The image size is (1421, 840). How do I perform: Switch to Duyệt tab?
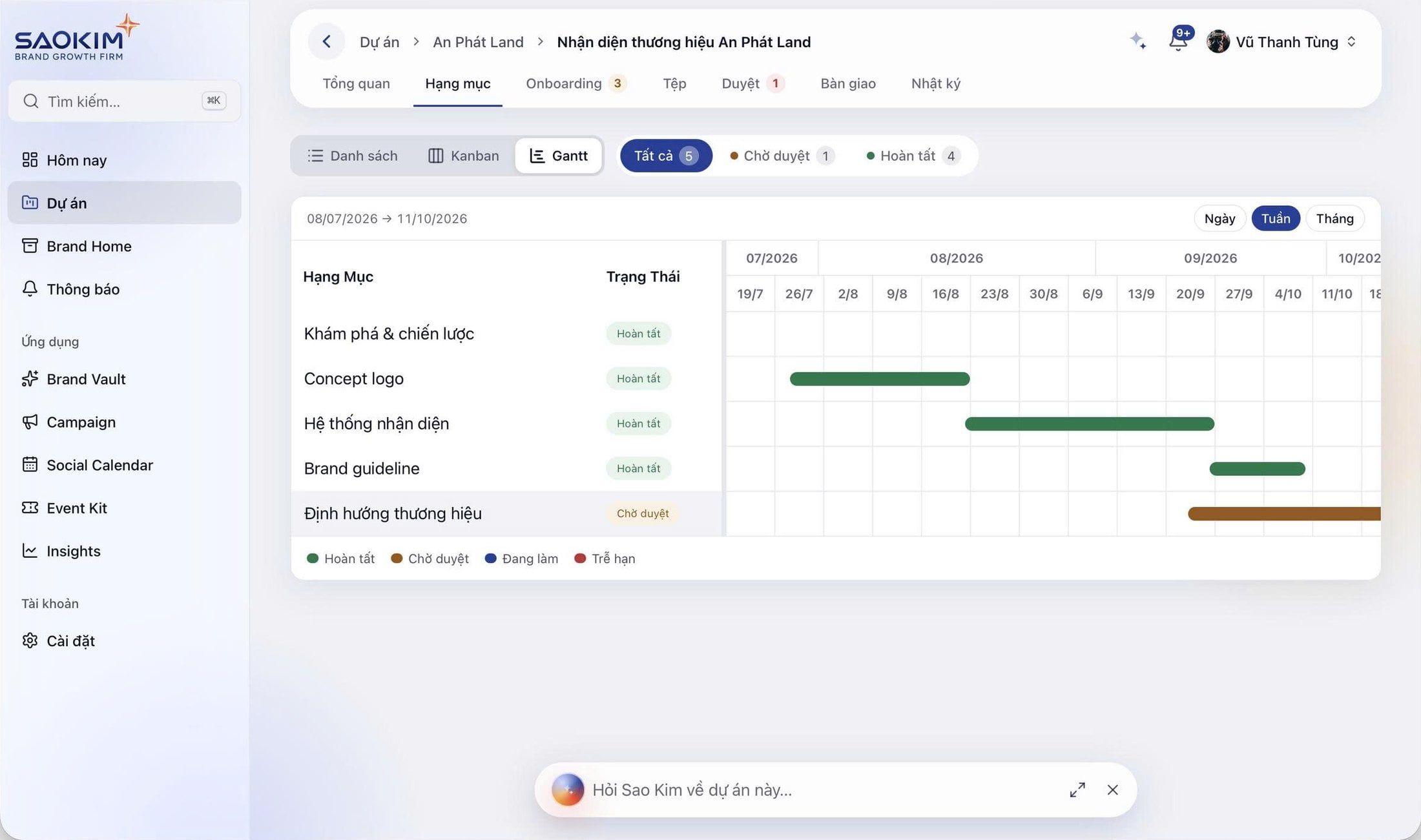753,83
